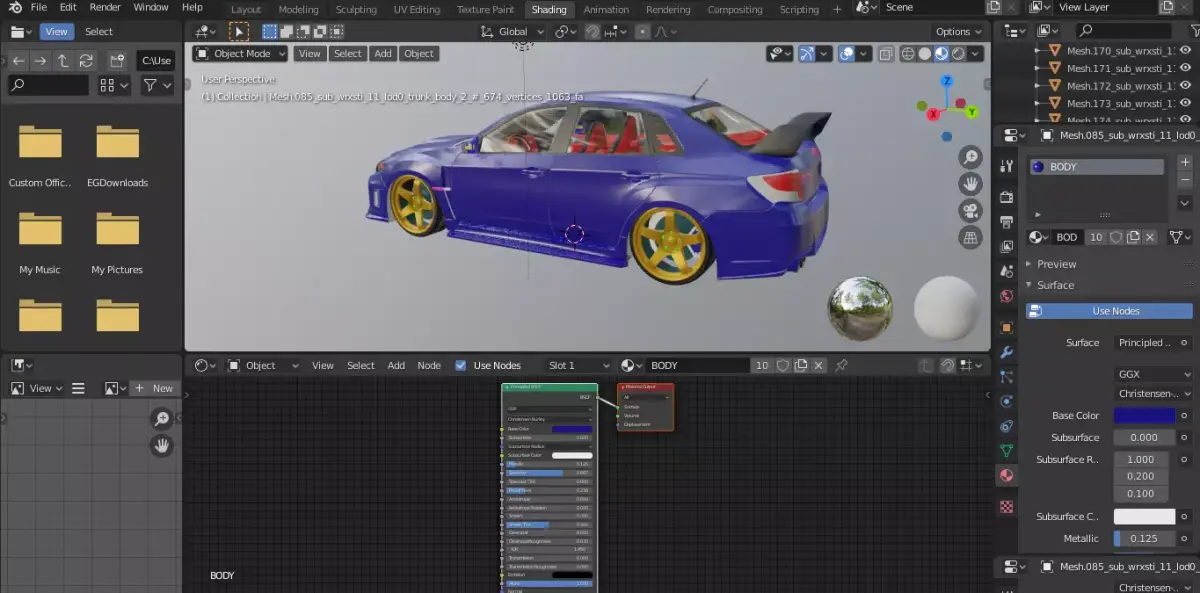Add material slot with plus button
This screenshot has width=1200, height=593.
(x=1185, y=162)
